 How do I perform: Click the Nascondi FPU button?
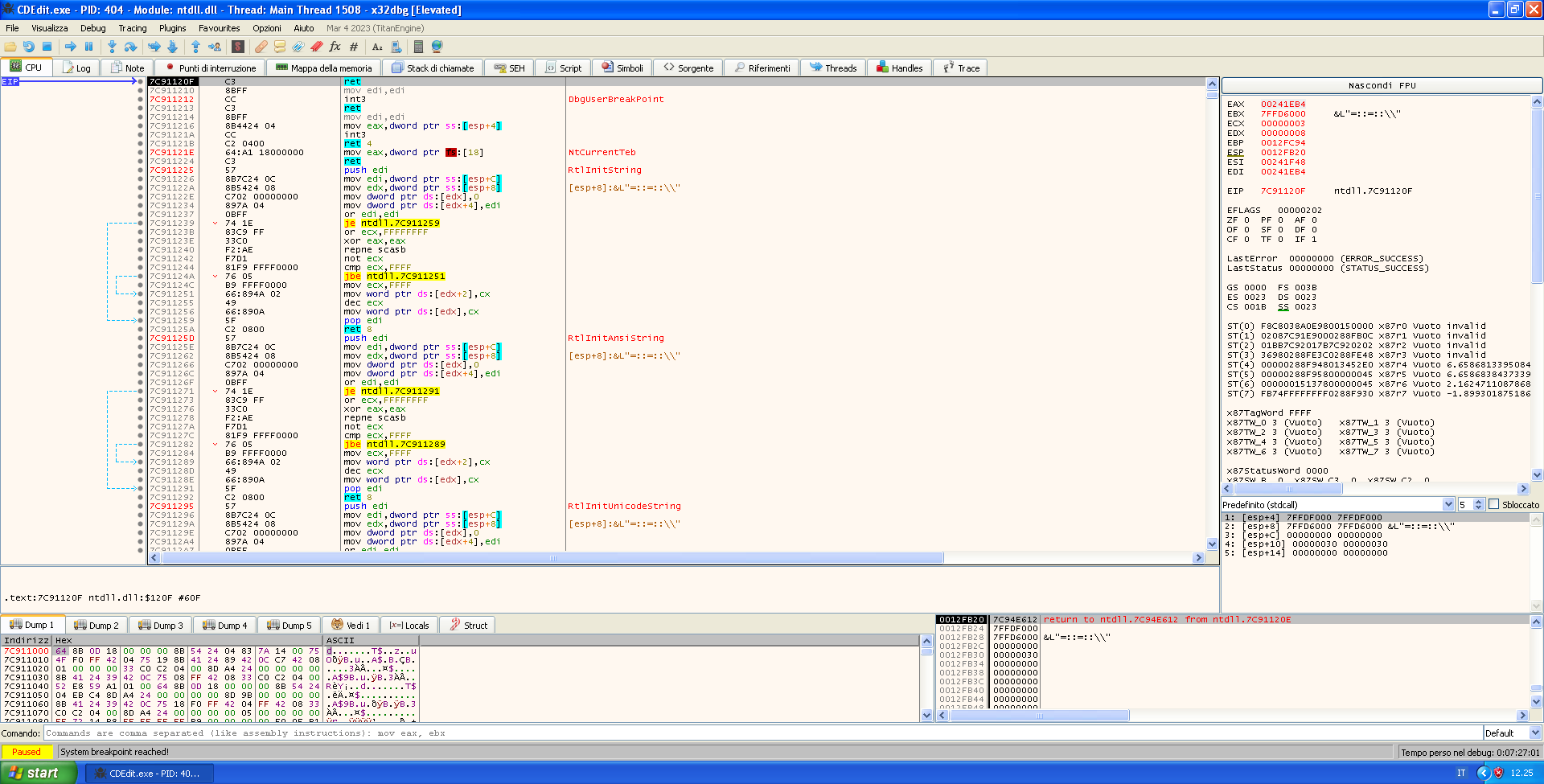(x=1382, y=85)
